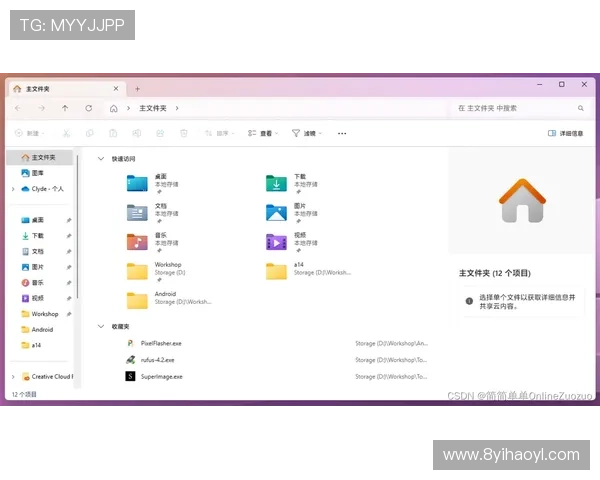Open the Android folder in quick access
The image size is (600, 480).
pos(169,300)
